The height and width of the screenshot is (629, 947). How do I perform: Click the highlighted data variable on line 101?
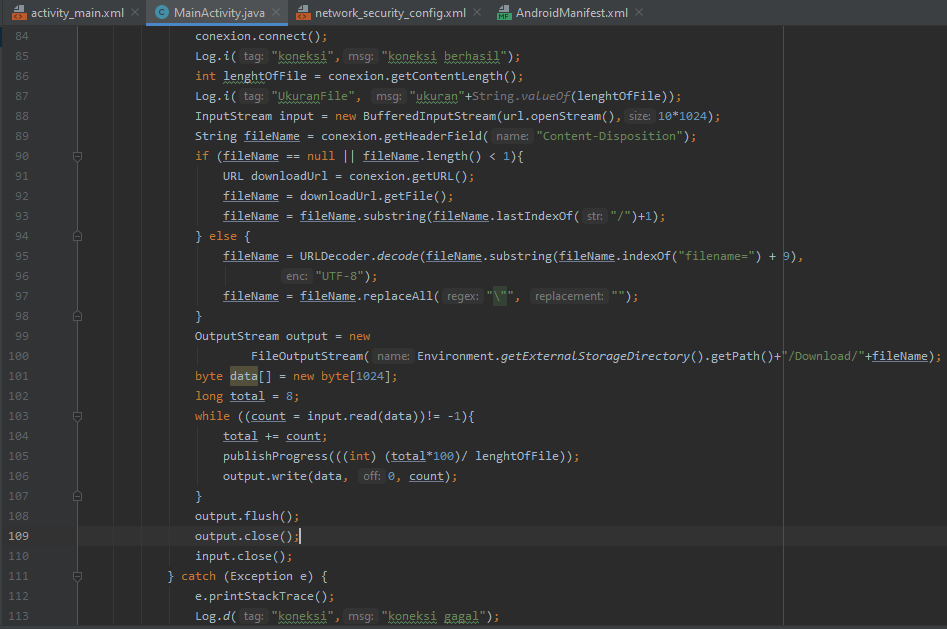[x=243, y=376]
